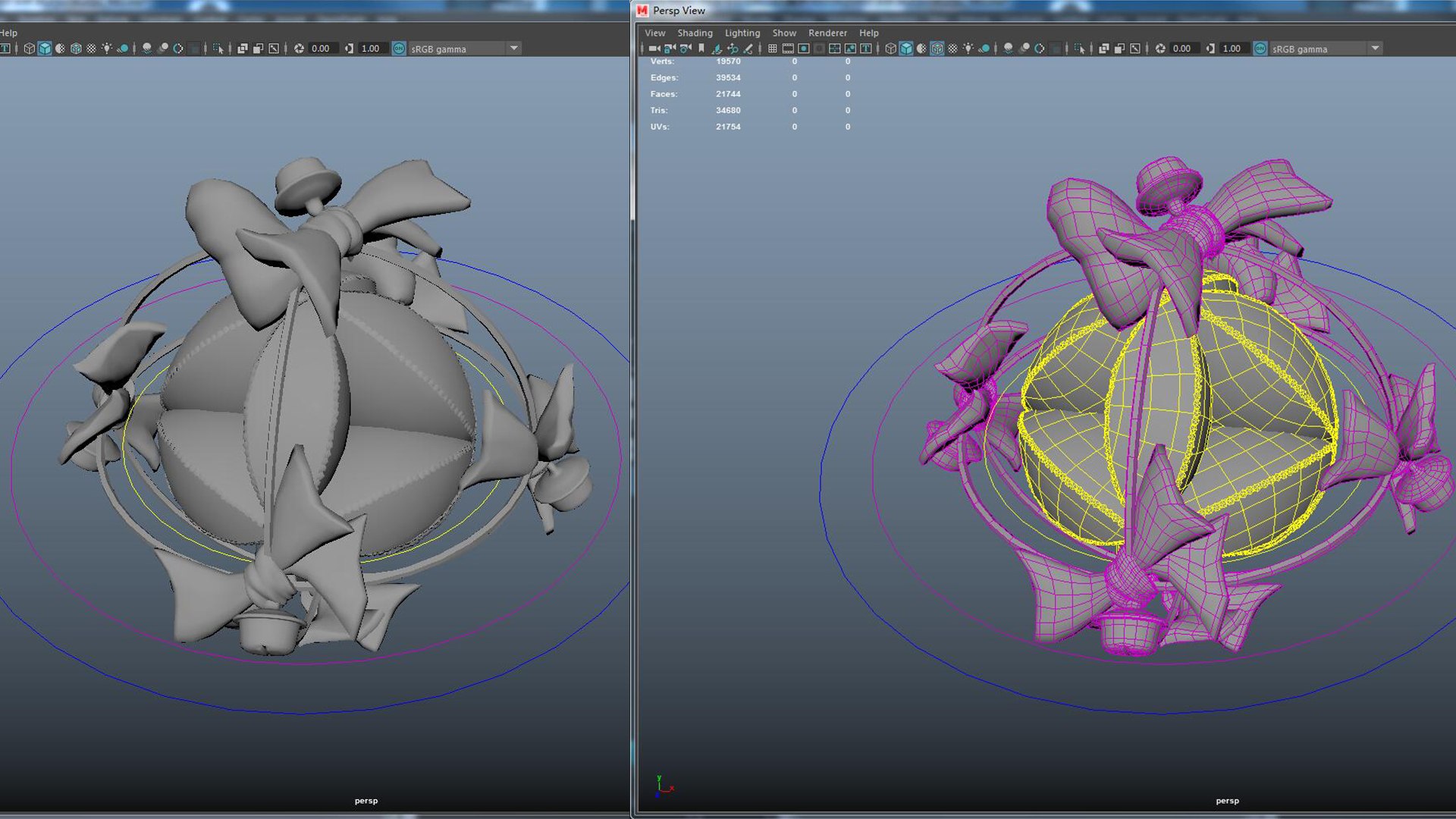The image size is (1456, 819).
Task: Click the UVs count value 21754
Action: click(728, 127)
